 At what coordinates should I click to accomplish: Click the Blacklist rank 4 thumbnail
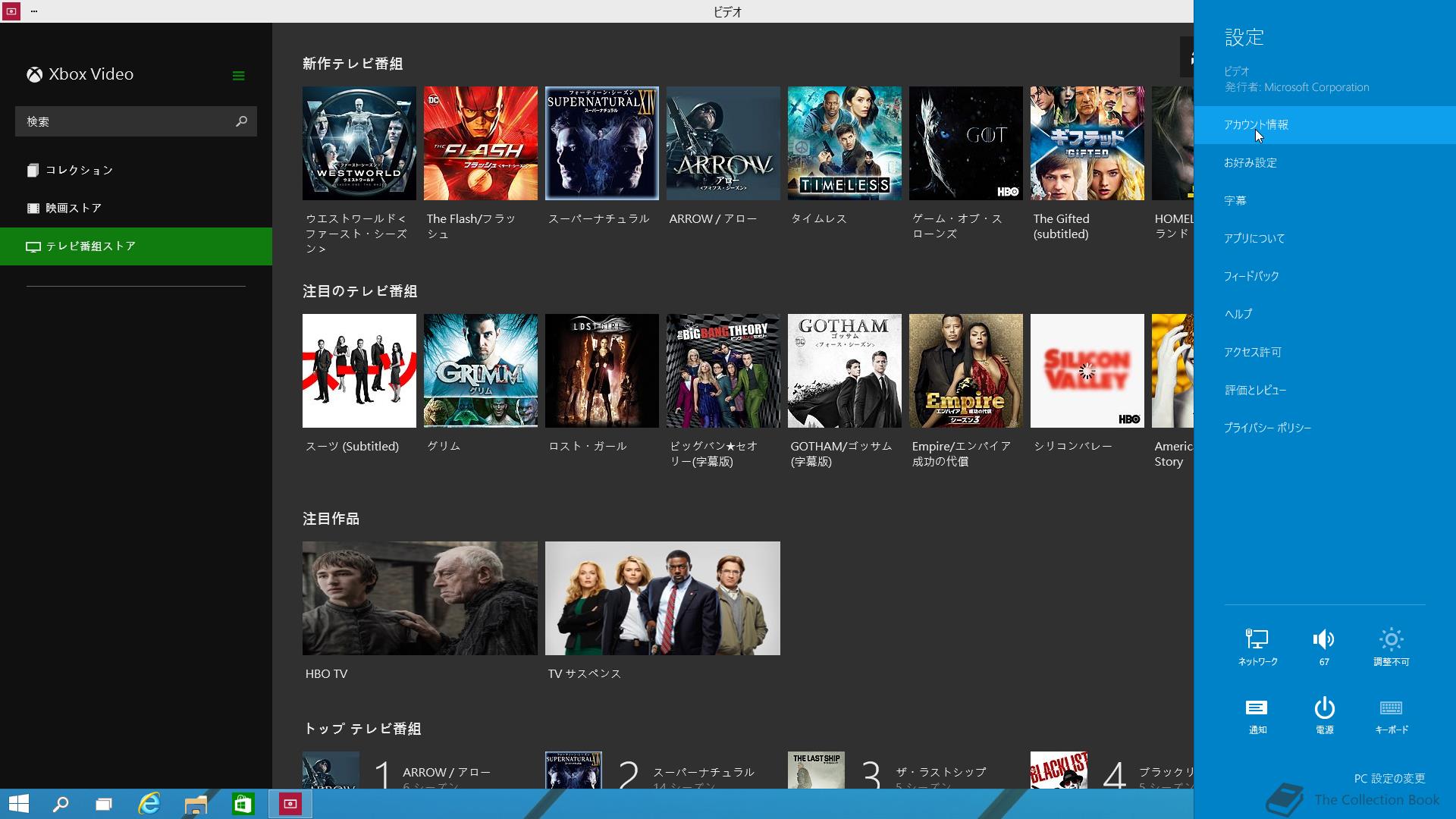1059,770
